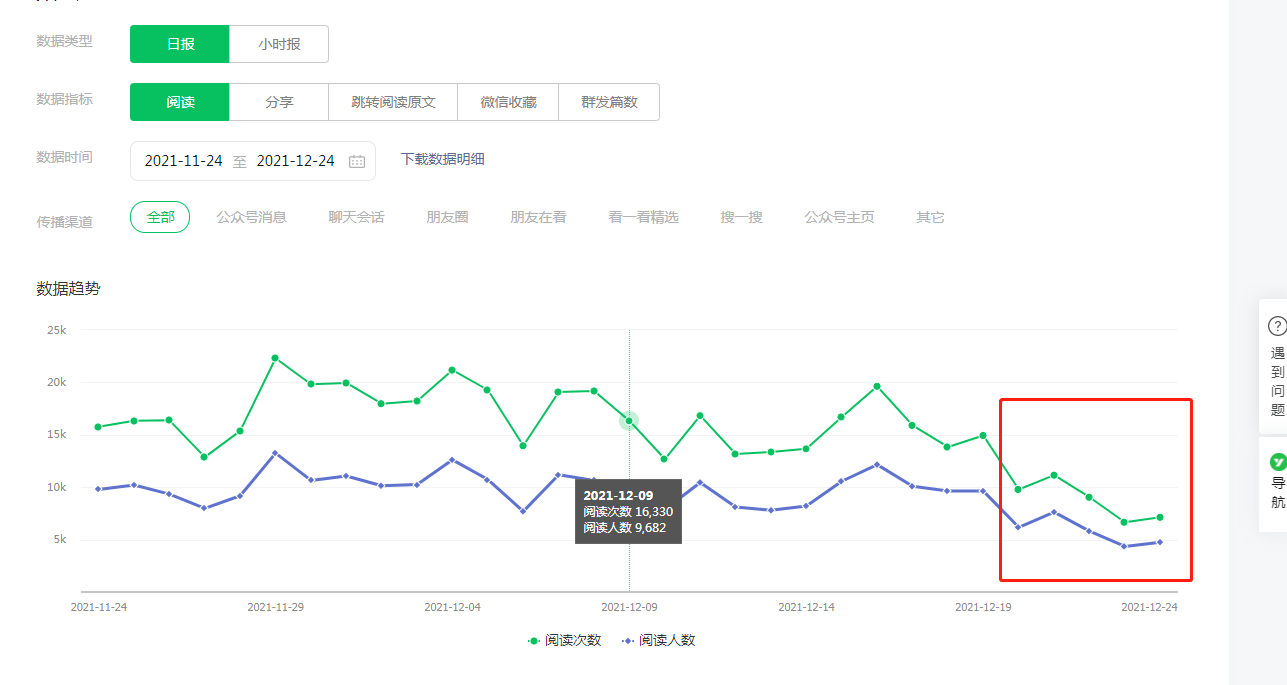Switch to the 分享 metric tab
This screenshot has height=685, width=1287.
click(x=279, y=102)
